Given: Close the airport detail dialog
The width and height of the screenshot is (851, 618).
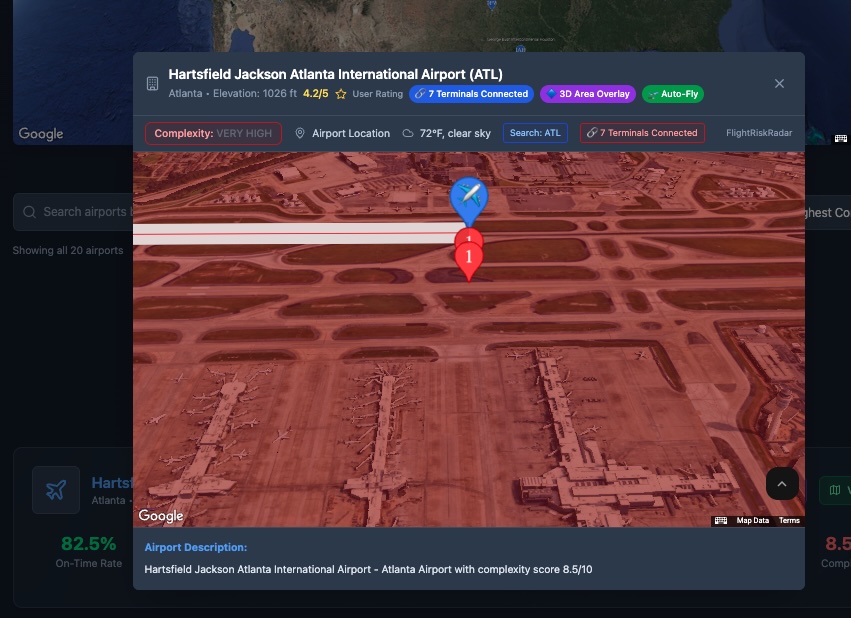Looking at the screenshot, I should coord(779,84).
